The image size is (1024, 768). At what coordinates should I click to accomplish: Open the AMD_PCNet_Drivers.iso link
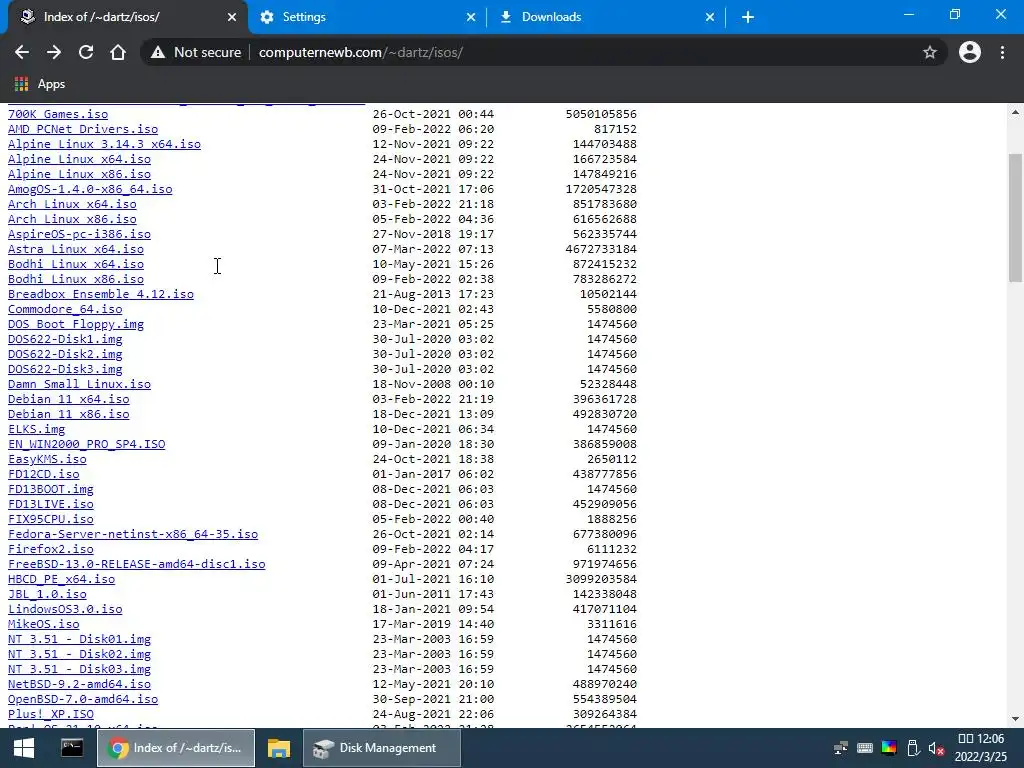[83, 129]
